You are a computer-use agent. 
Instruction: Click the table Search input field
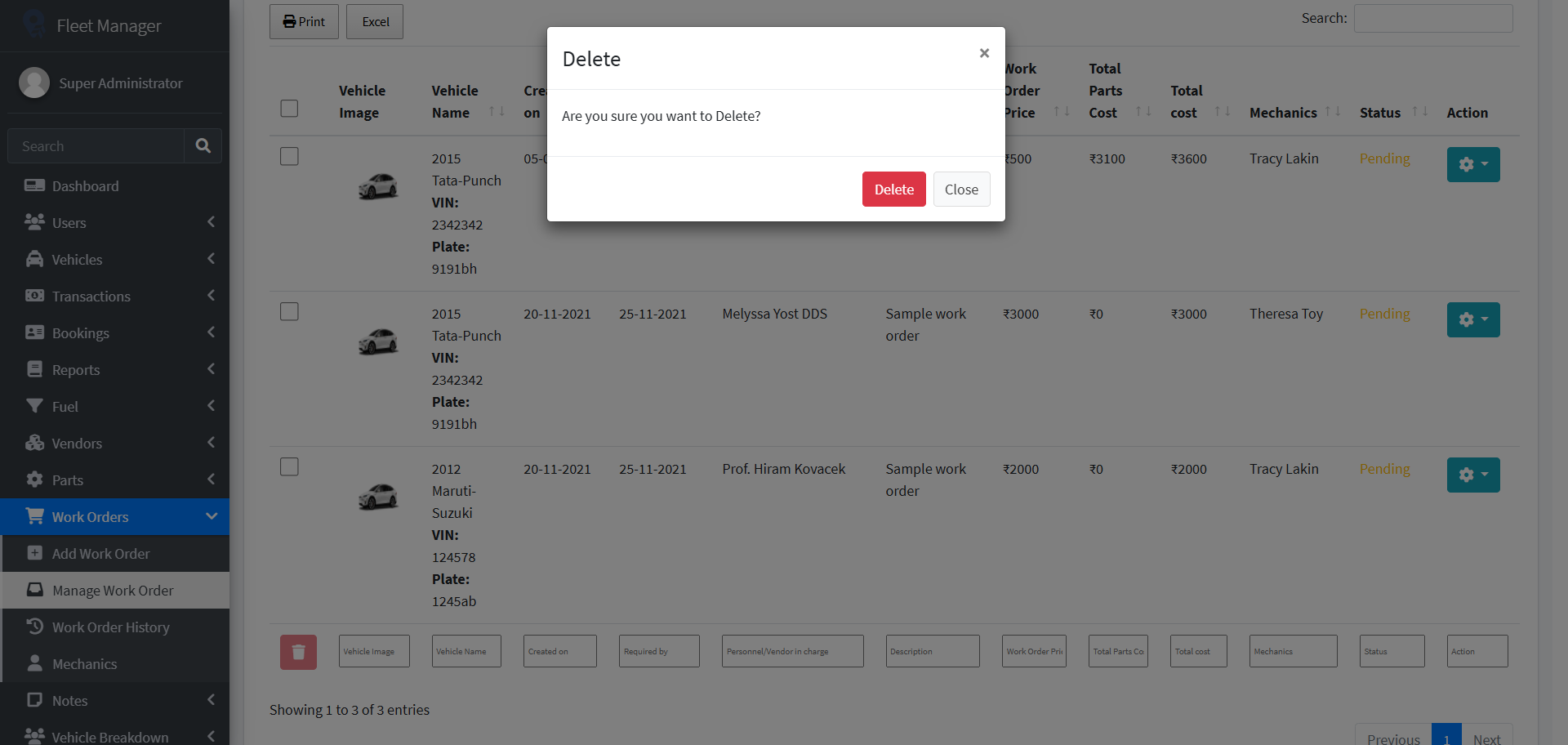pyautogui.click(x=1432, y=19)
